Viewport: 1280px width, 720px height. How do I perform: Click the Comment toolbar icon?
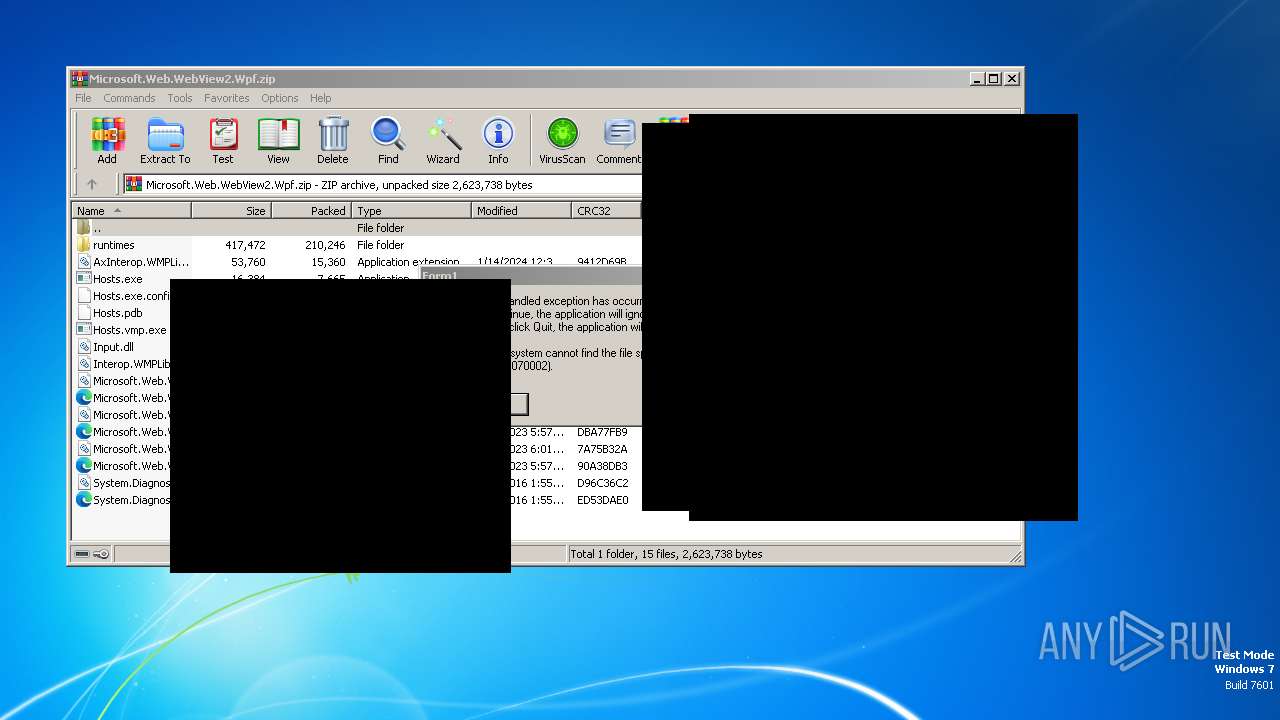point(620,134)
